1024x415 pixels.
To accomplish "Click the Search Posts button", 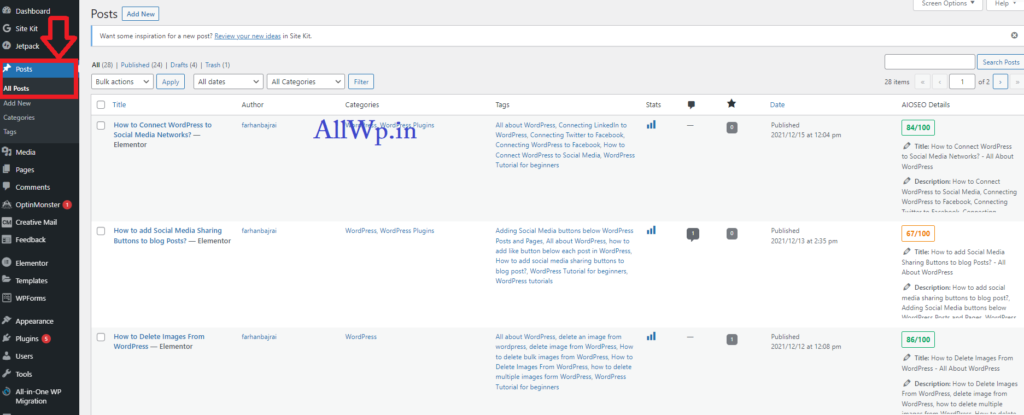I will coord(1000,62).
